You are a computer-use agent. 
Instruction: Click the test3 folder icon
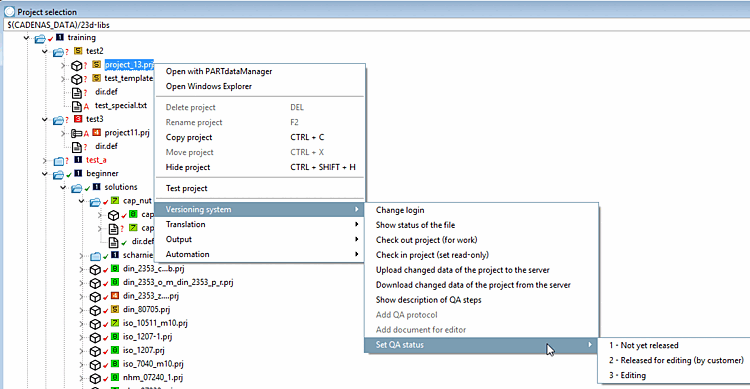coord(58,120)
